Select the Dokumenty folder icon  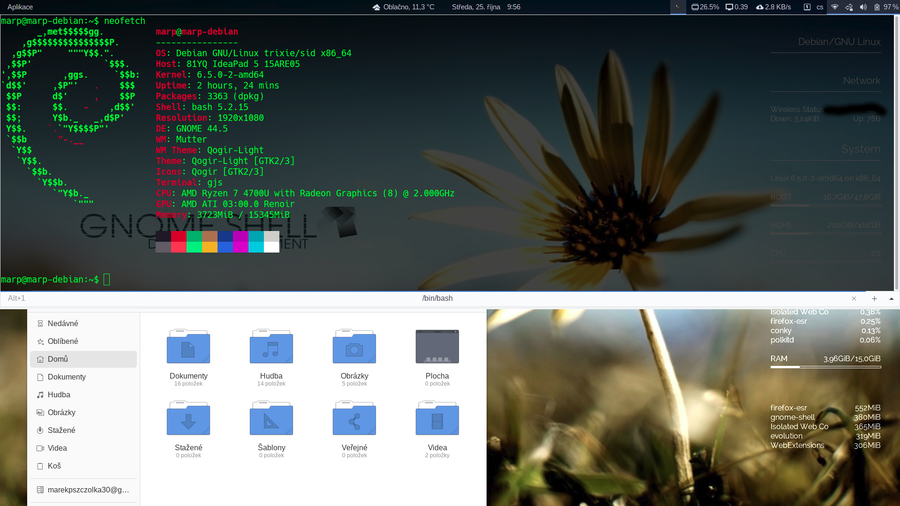coord(188,347)
